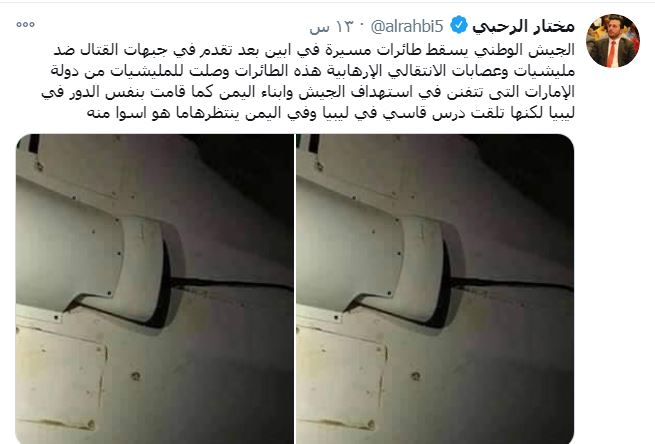Click the word الانتقالي in the tweet
The height and width of the screenshot is (444, 655).
click(416, 71)
